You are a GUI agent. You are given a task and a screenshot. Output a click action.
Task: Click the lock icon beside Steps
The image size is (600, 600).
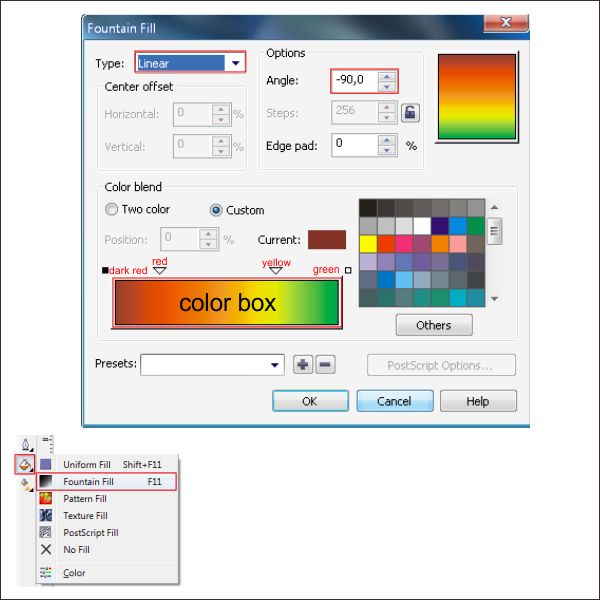tap(410, 113)
